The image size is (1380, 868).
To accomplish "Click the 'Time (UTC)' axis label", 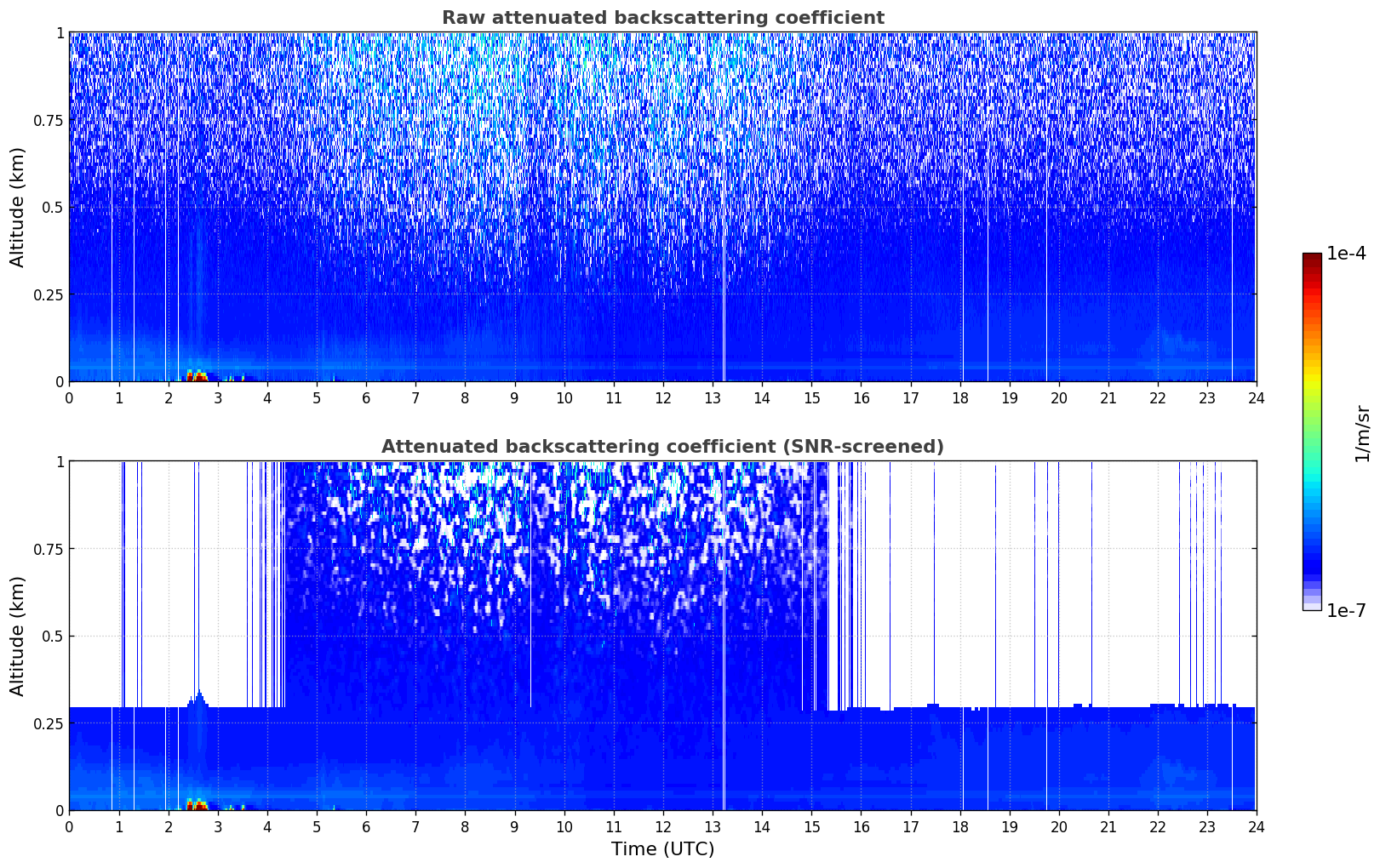I will click(662, 848).
